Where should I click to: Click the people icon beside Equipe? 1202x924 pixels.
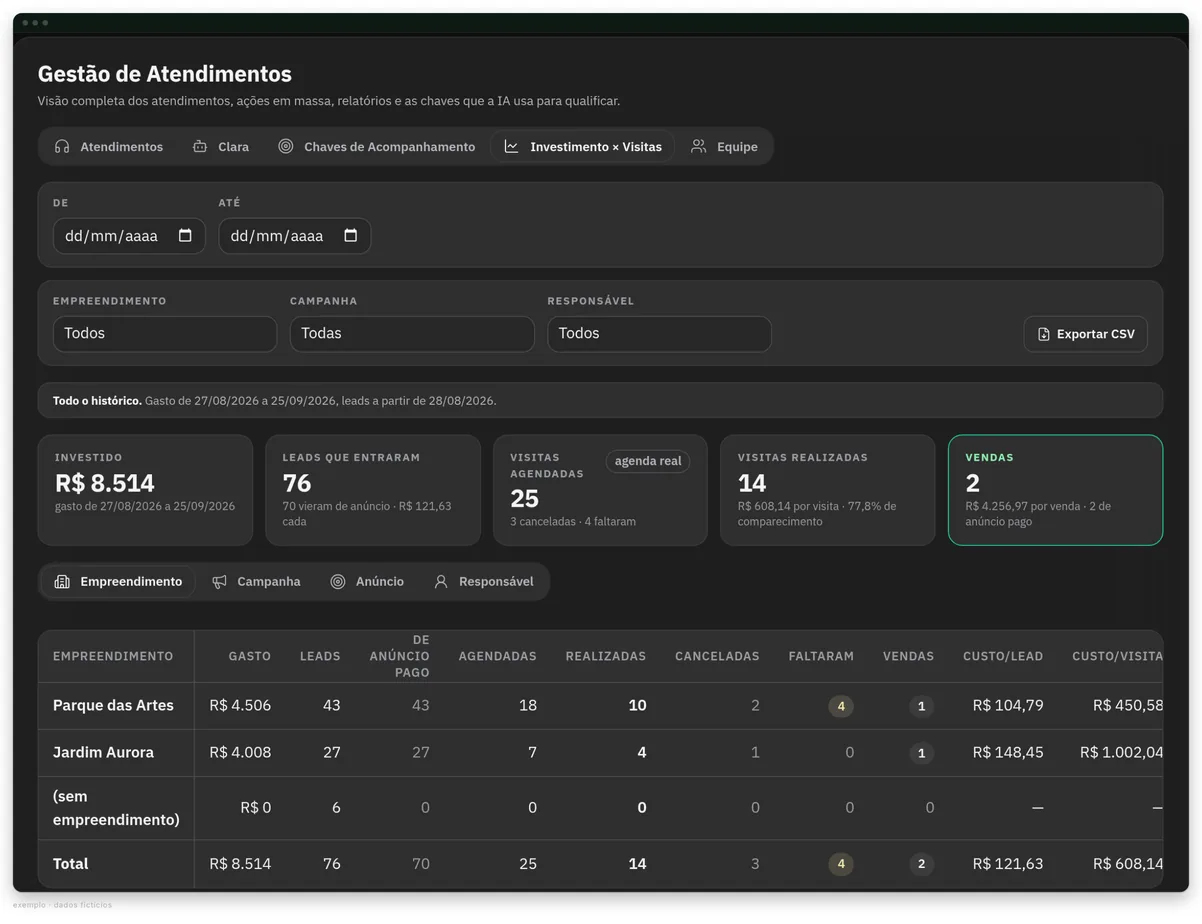click(x=699, y=147)
